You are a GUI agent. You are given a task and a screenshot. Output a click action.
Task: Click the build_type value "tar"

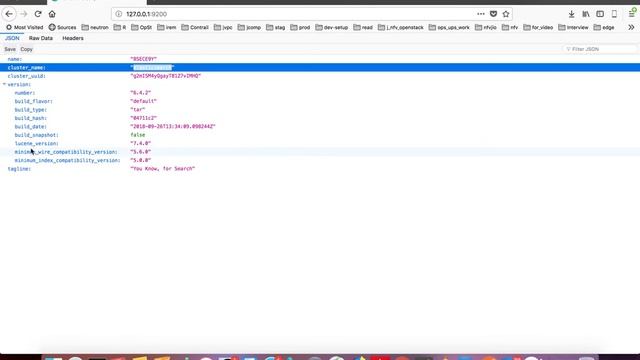[x=138, y=109]
